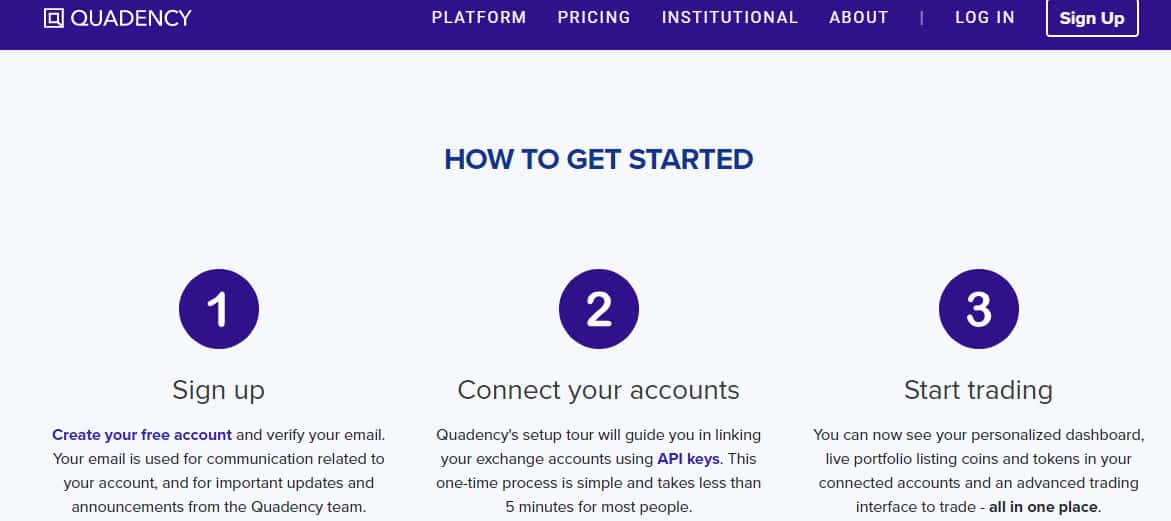Image resolution: width=1171 pixels, height=521 pixels.
Task: Click the "Sign up" step title
Action: (218, 389)
